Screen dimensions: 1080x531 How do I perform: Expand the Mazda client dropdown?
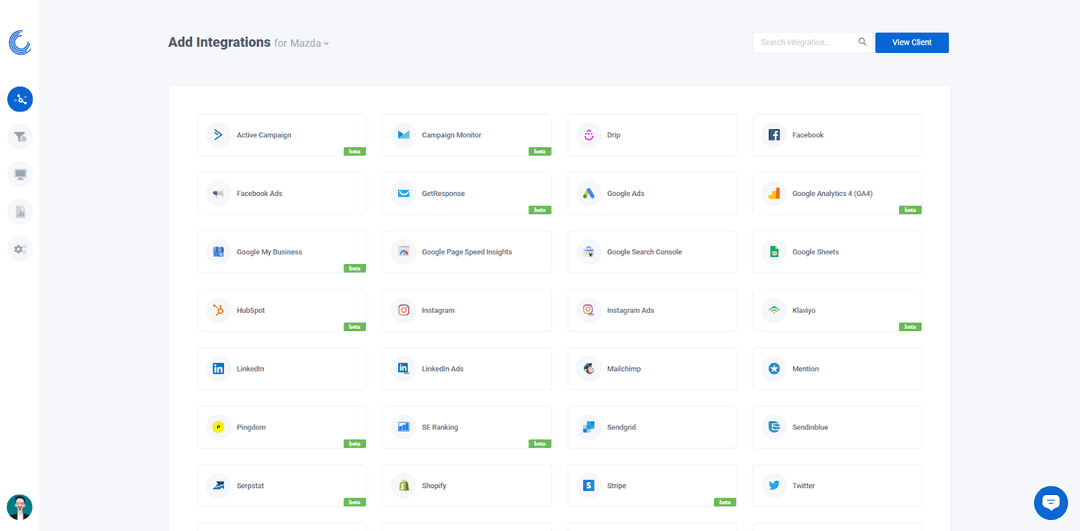click(309, 43)
